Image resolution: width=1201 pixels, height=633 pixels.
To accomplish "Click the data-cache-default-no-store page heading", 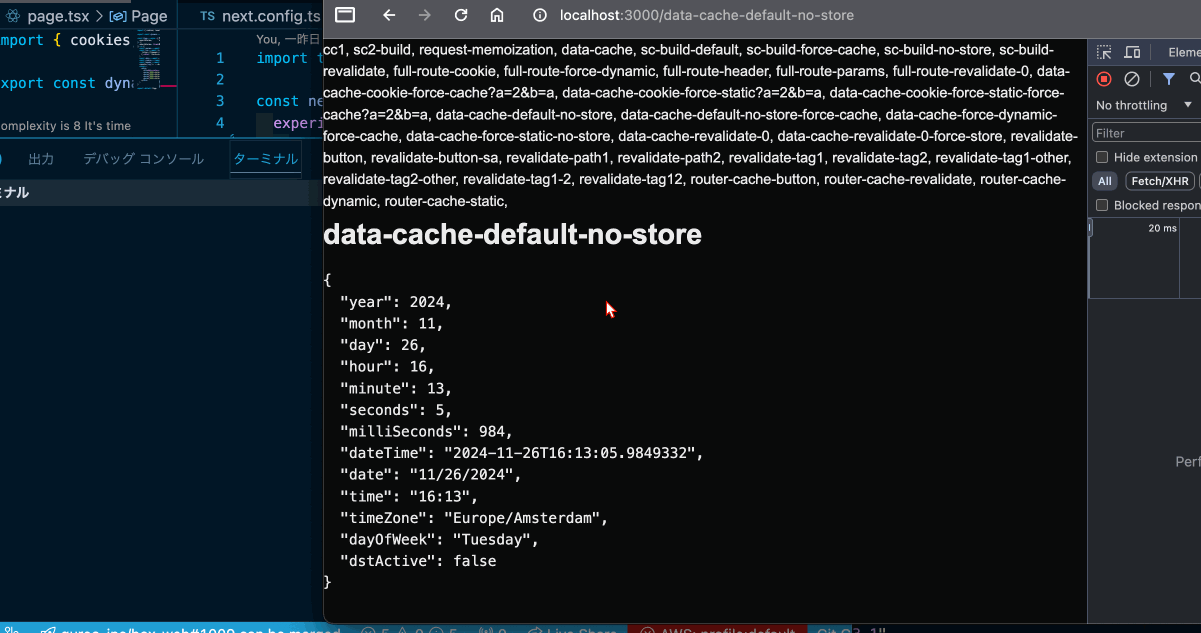I will (512, 235).
